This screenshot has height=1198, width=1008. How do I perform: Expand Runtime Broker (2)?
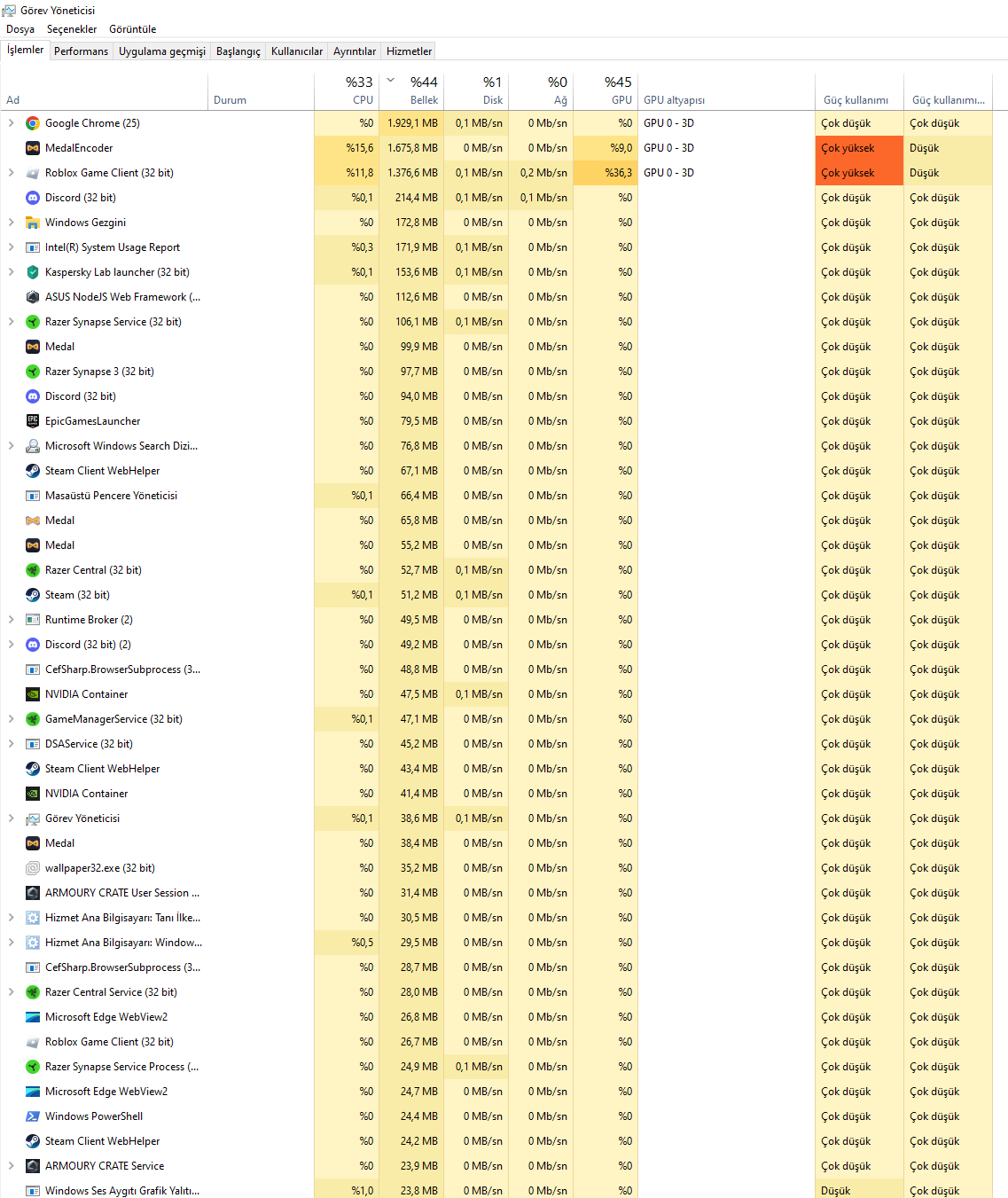[11, 620]
